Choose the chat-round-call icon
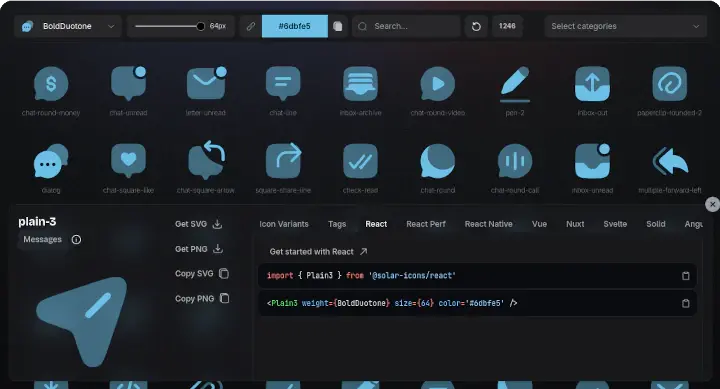The width and height of the screenshot is (720, 389). 515,161
